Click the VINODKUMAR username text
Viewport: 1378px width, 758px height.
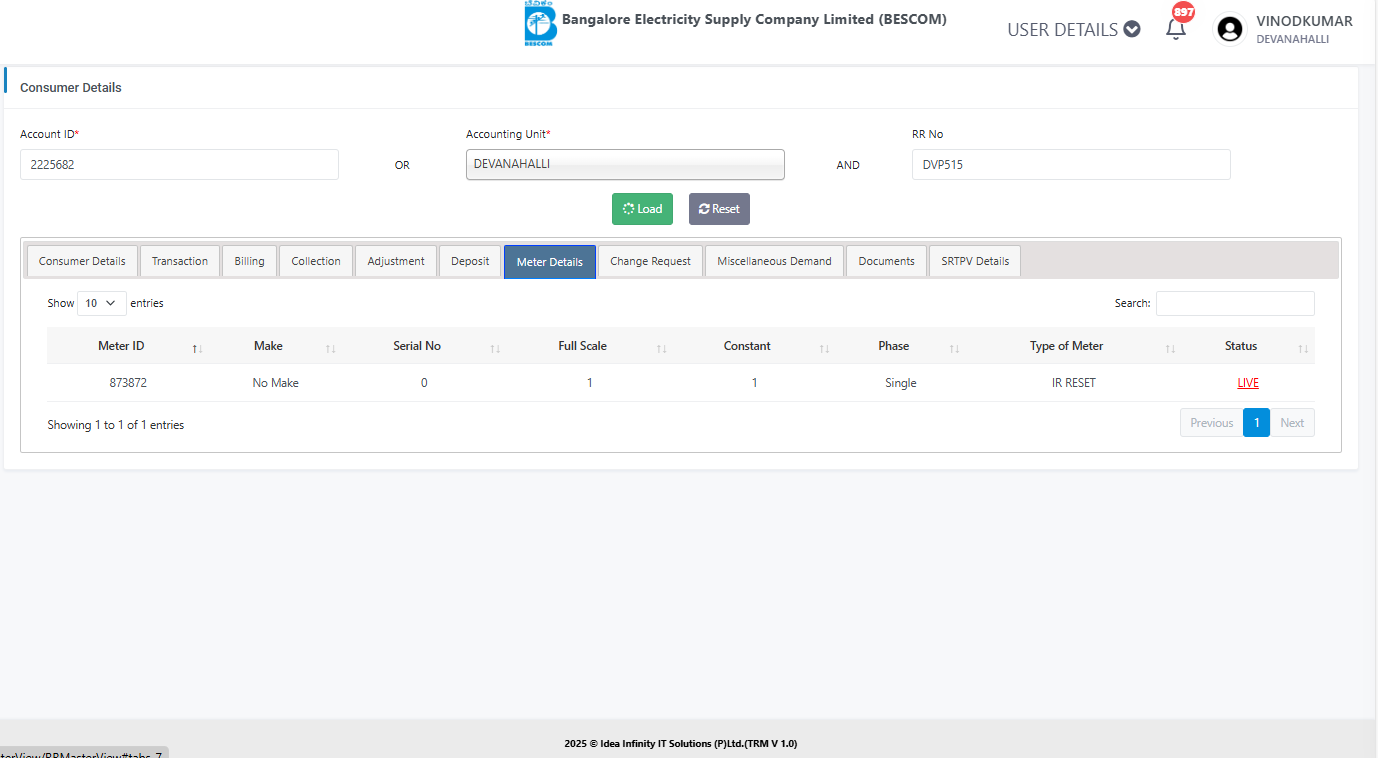click(1304, 21)
